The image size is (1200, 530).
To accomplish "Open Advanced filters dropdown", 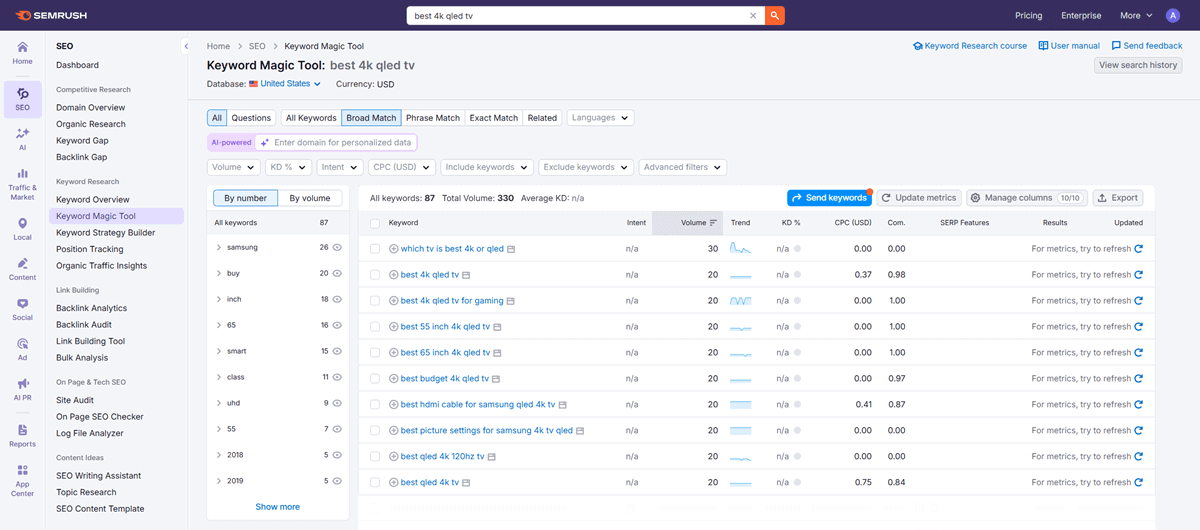I will pos(682,167).
